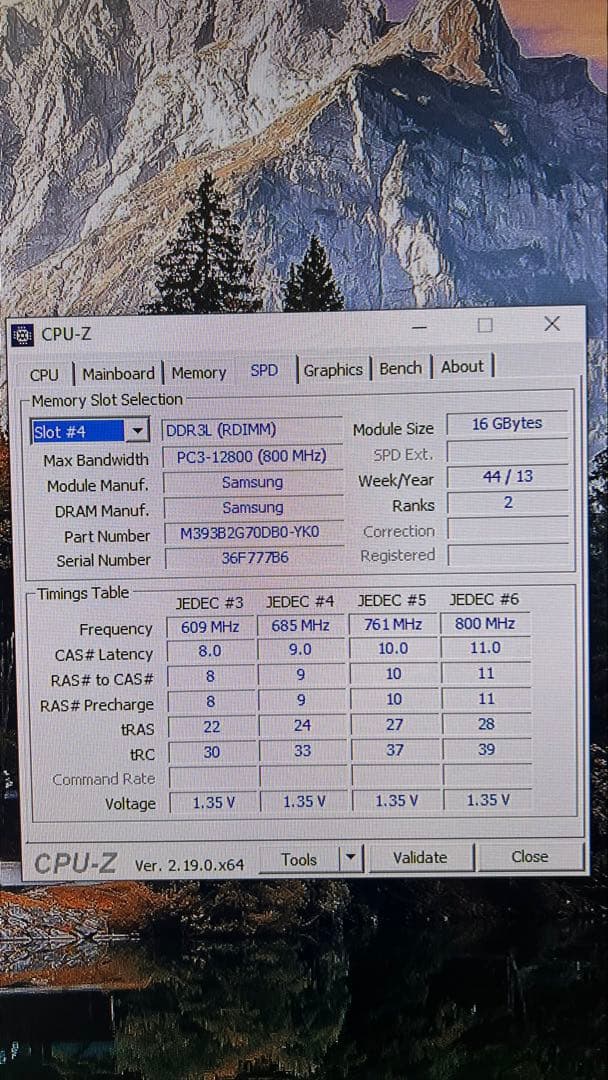Open the About tab
The image size is (608, 1080).
(462, 367)
